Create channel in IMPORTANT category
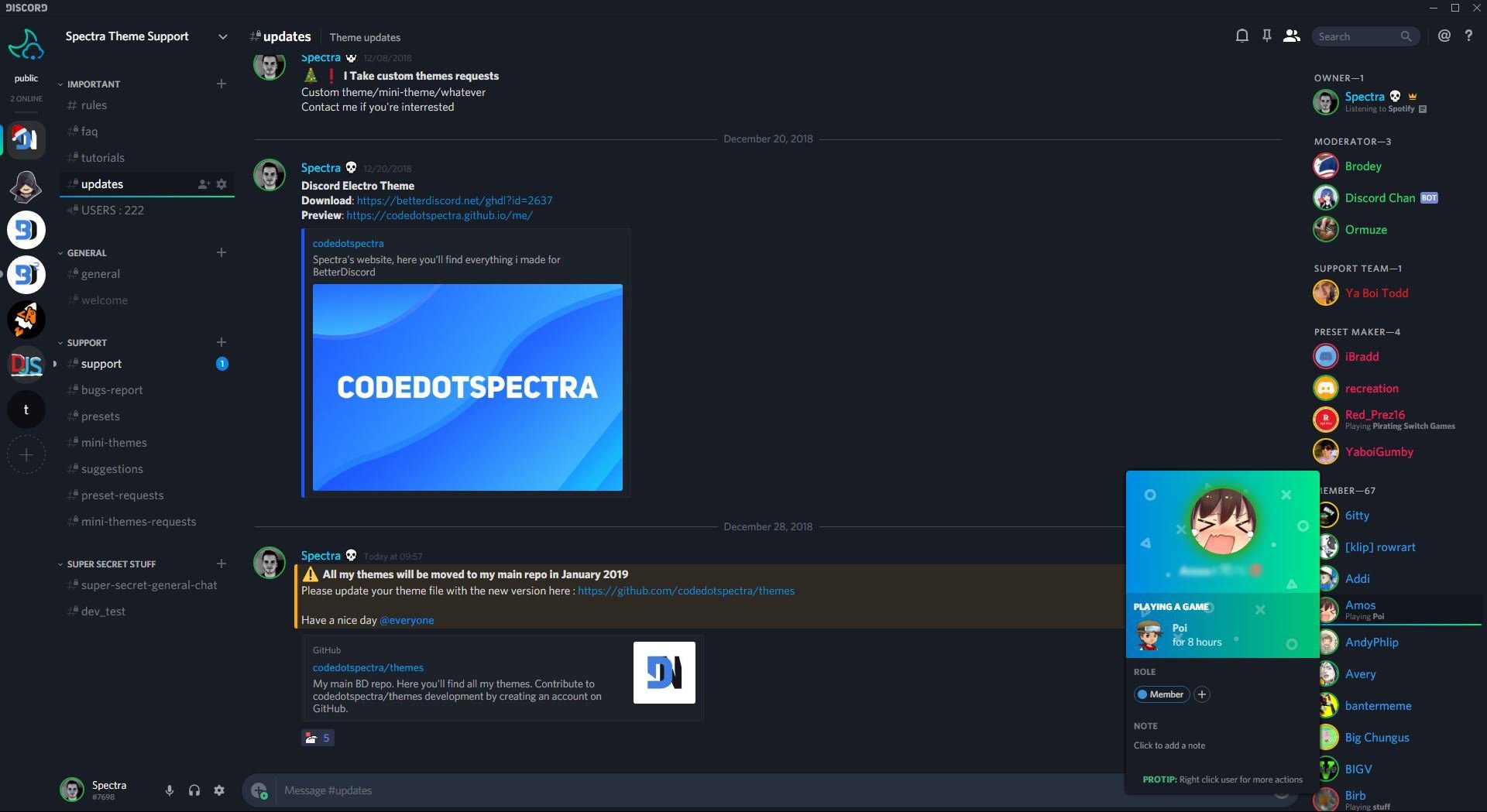1487x812 pixels. (x=222, y=84)
